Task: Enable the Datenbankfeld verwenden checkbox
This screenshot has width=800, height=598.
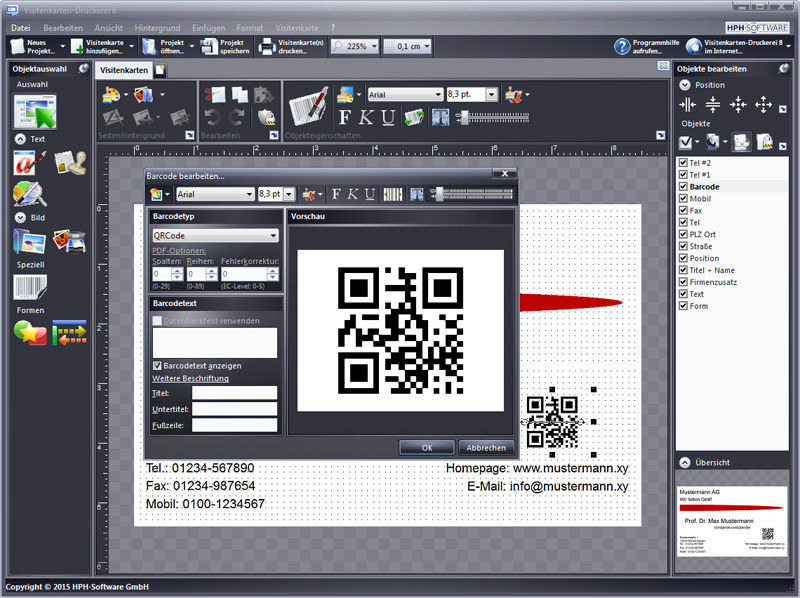Action: pyautogui.click(x=157, y=321)
